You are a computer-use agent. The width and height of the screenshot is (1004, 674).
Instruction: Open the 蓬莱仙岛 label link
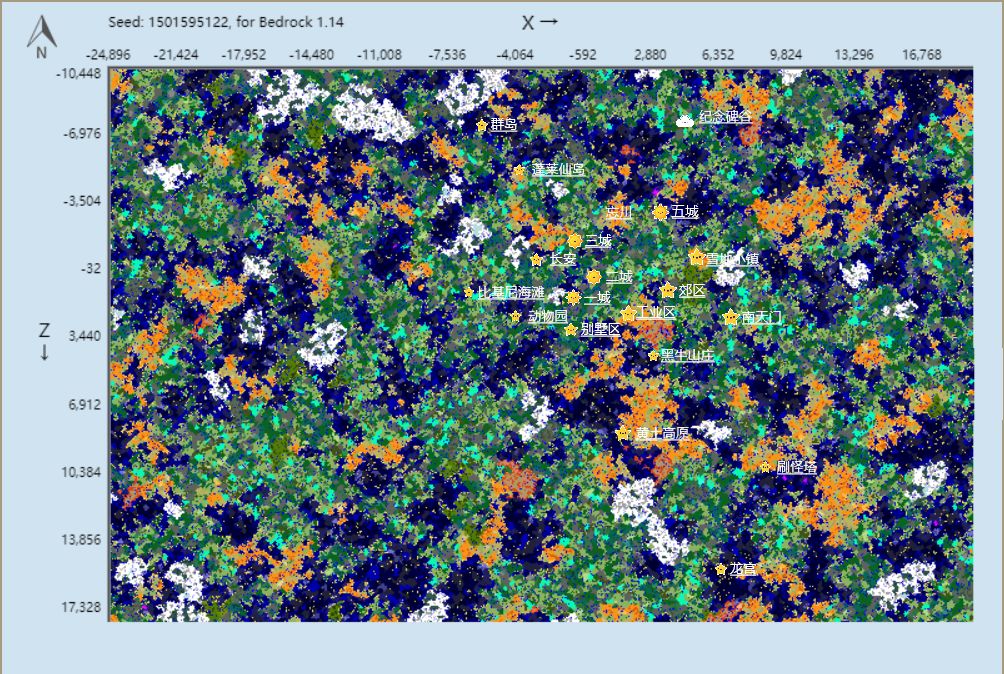(558, 170)
